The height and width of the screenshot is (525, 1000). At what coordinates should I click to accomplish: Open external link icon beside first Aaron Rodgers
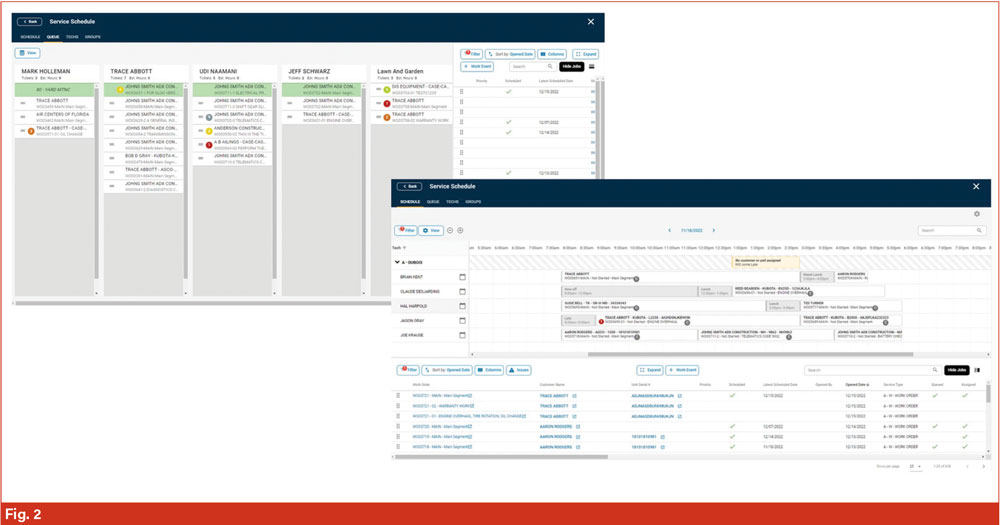[578, 427]
